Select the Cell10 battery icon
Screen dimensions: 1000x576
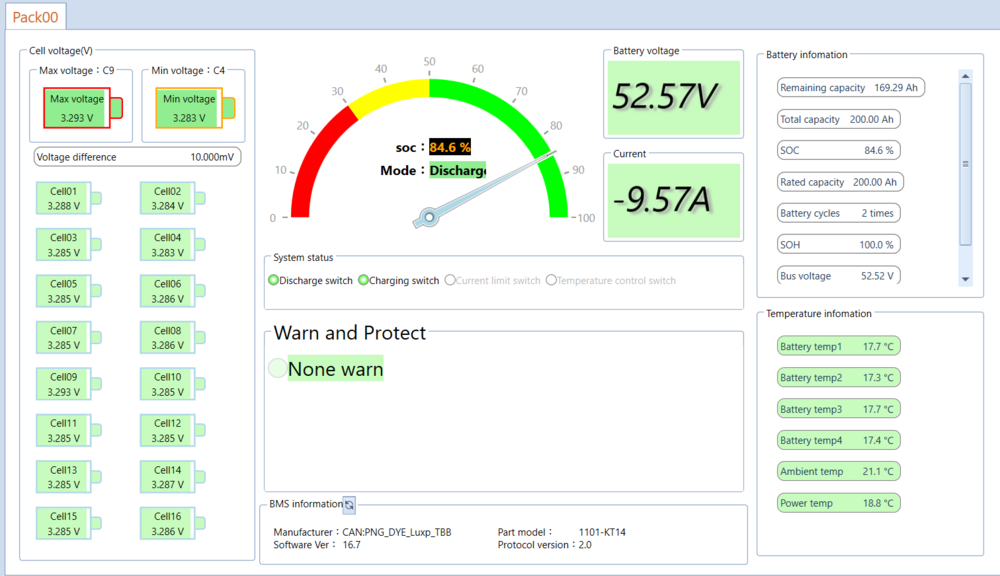pos(172,385)
